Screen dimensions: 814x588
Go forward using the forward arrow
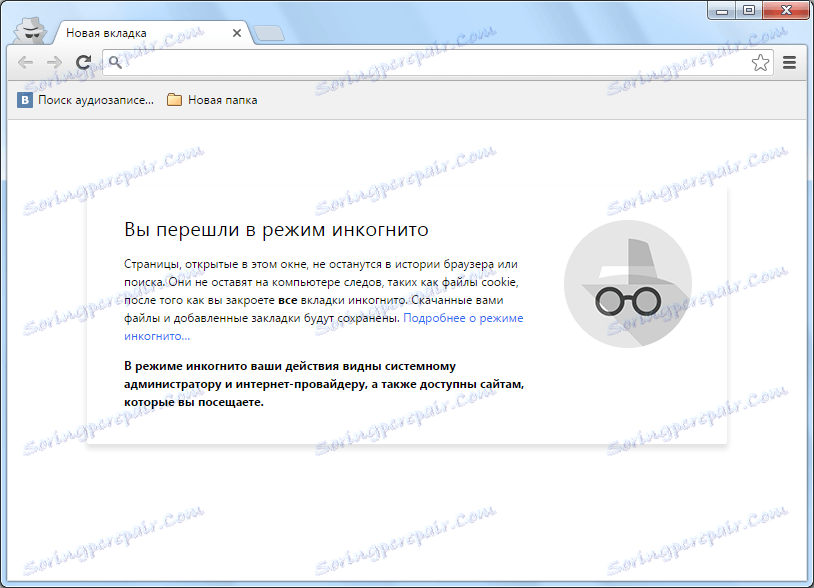click(54, 63)
